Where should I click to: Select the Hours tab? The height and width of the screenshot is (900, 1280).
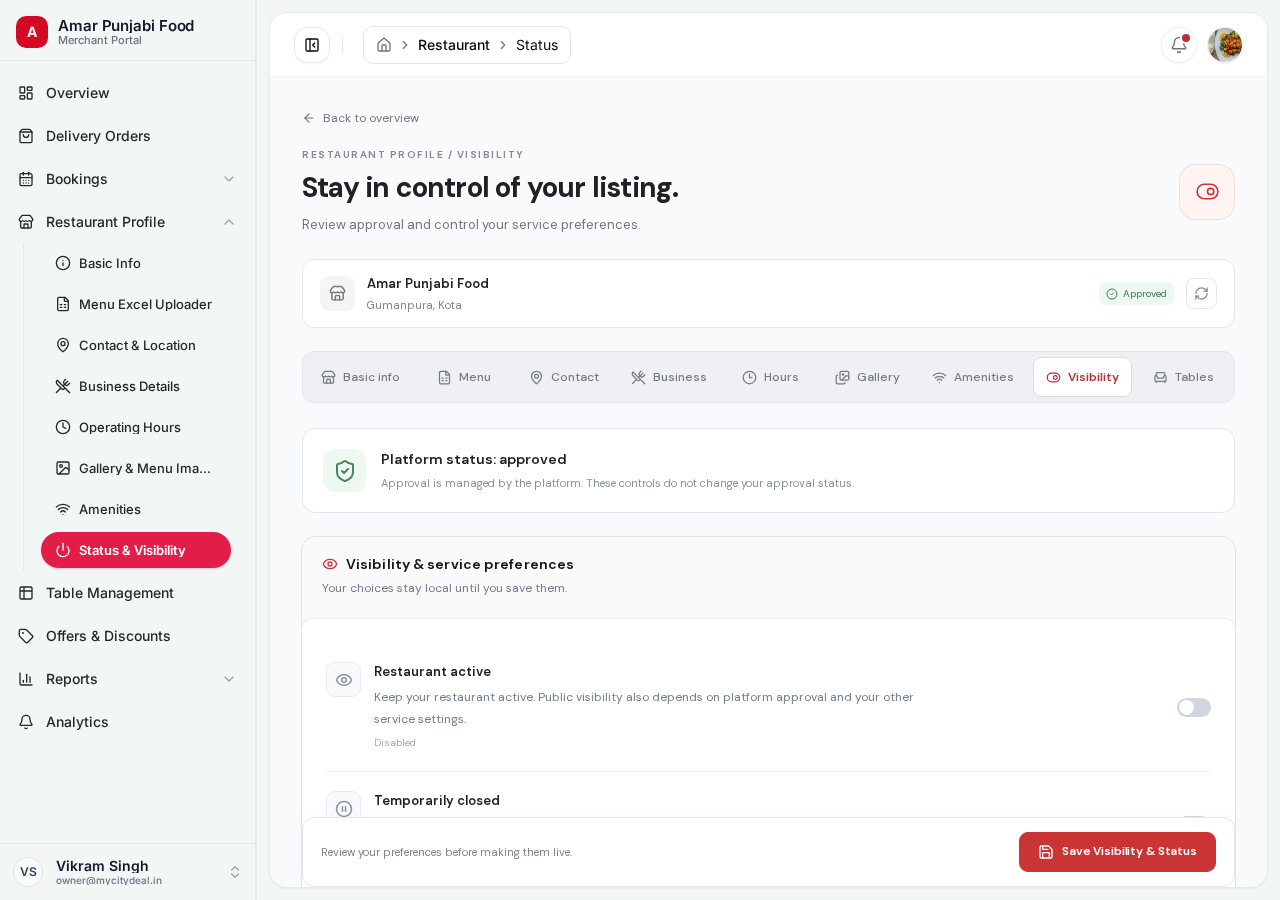click(771, 377)
